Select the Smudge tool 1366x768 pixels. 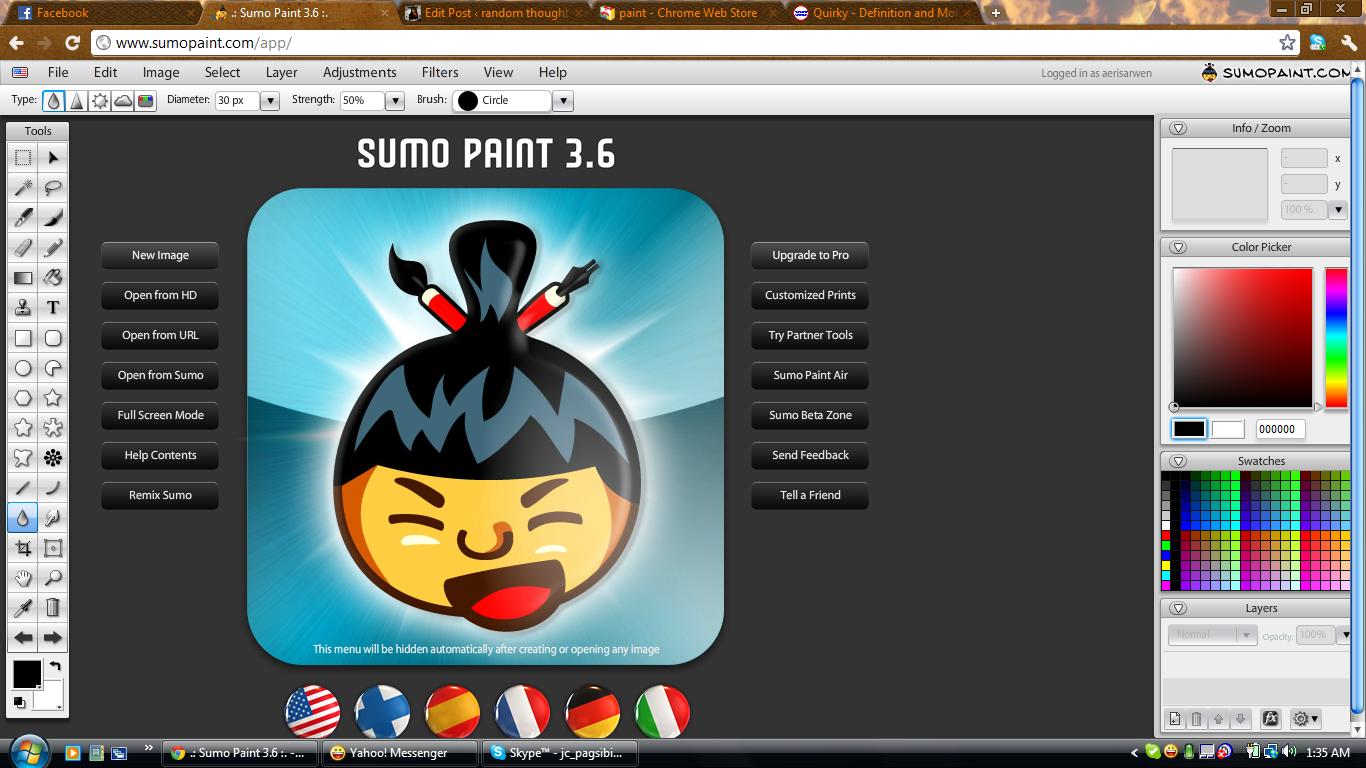coord(53,518)
